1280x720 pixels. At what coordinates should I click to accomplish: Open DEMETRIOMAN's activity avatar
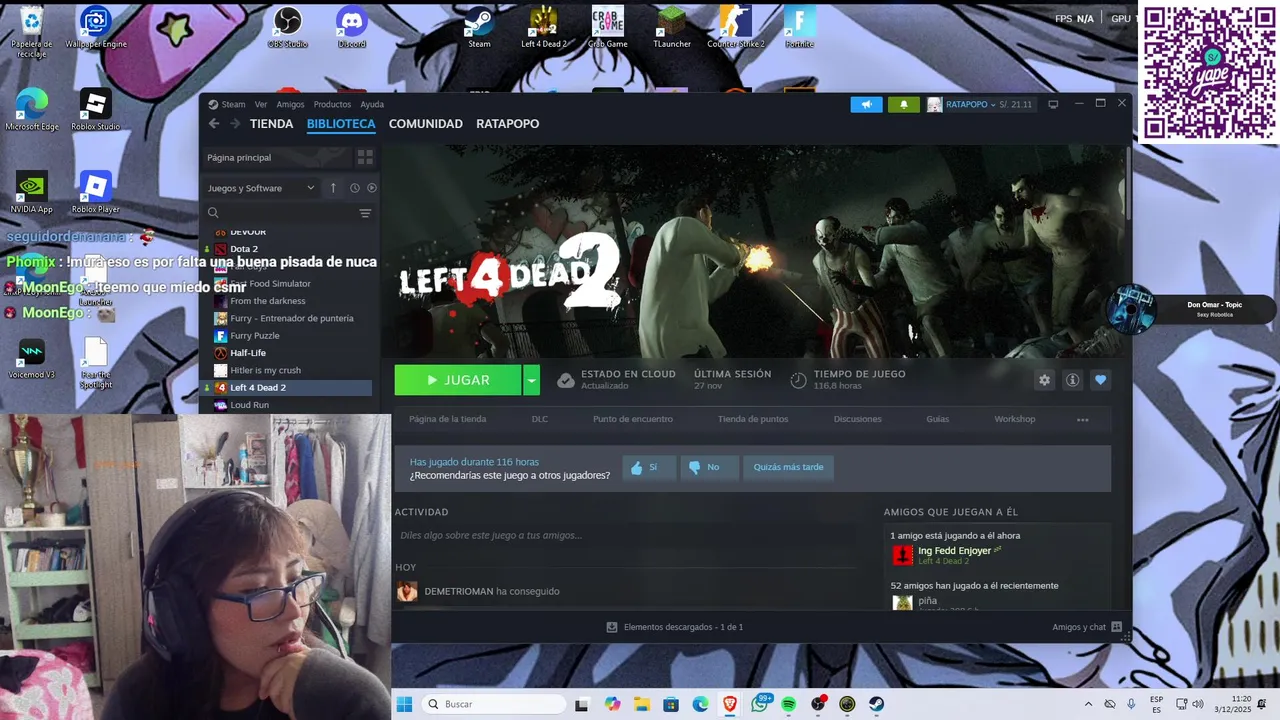[407, 591]
